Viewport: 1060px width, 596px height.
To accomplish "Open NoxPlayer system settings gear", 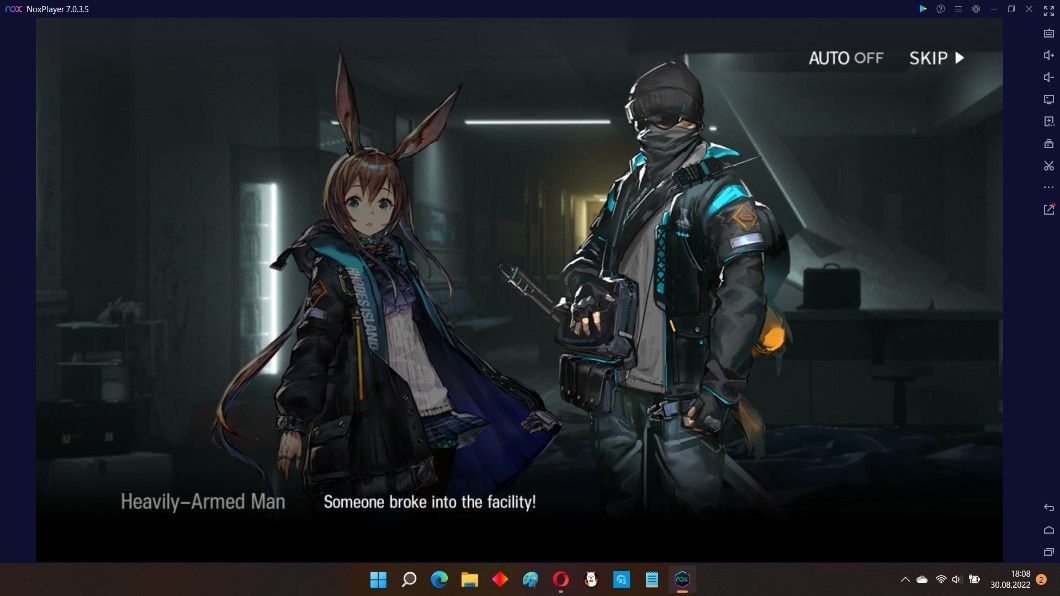I will point(976,9).
